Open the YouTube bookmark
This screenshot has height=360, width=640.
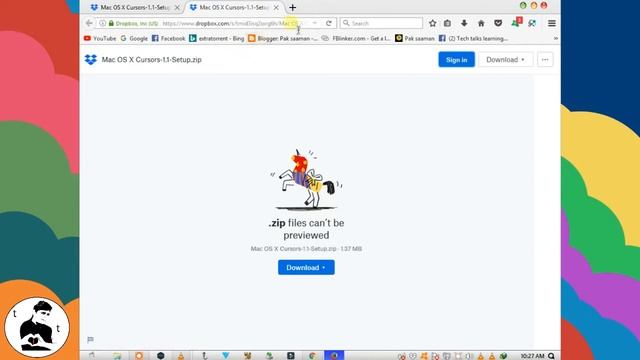click(100, 38)
